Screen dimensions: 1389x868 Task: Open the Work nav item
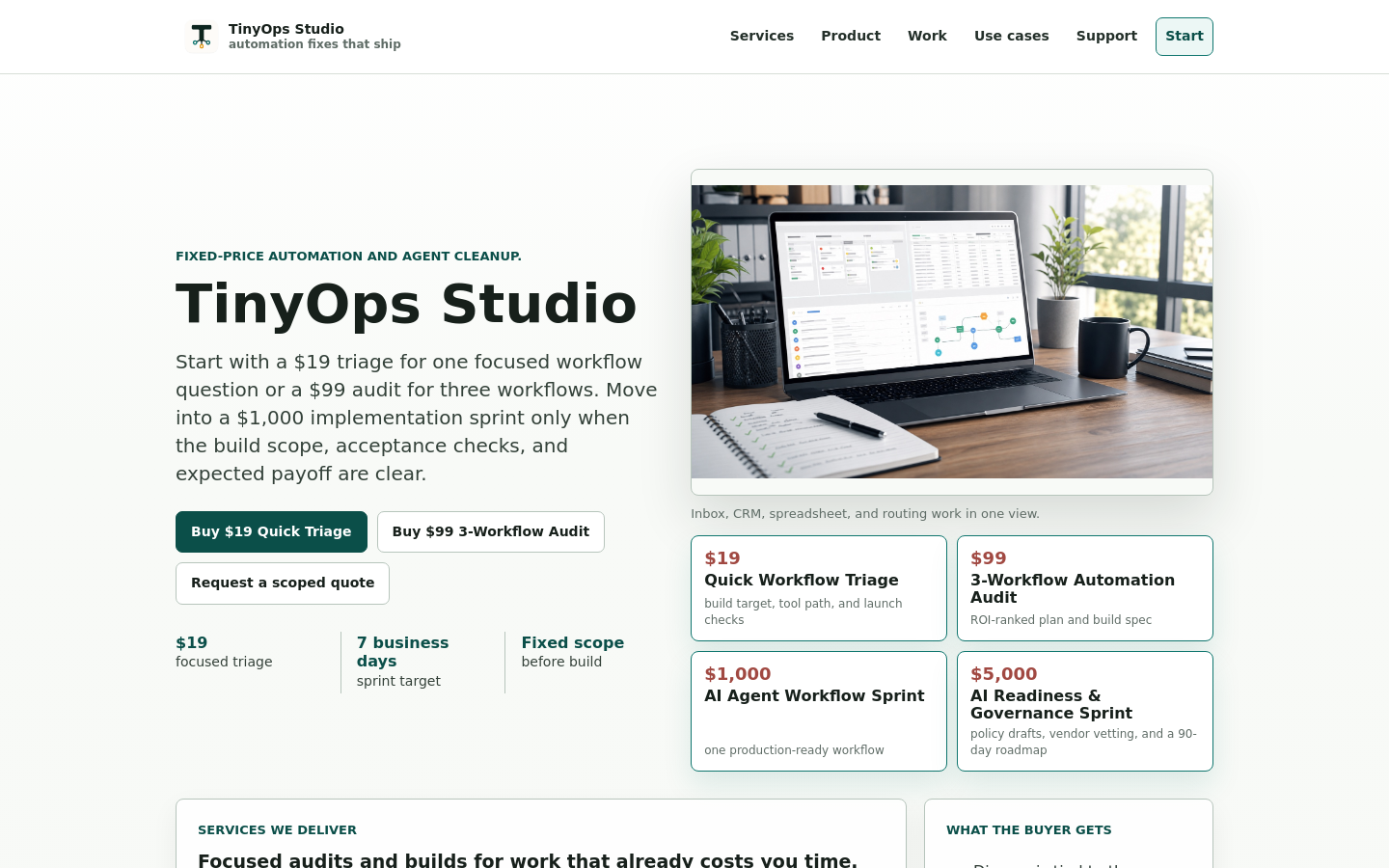pos(927,36)
